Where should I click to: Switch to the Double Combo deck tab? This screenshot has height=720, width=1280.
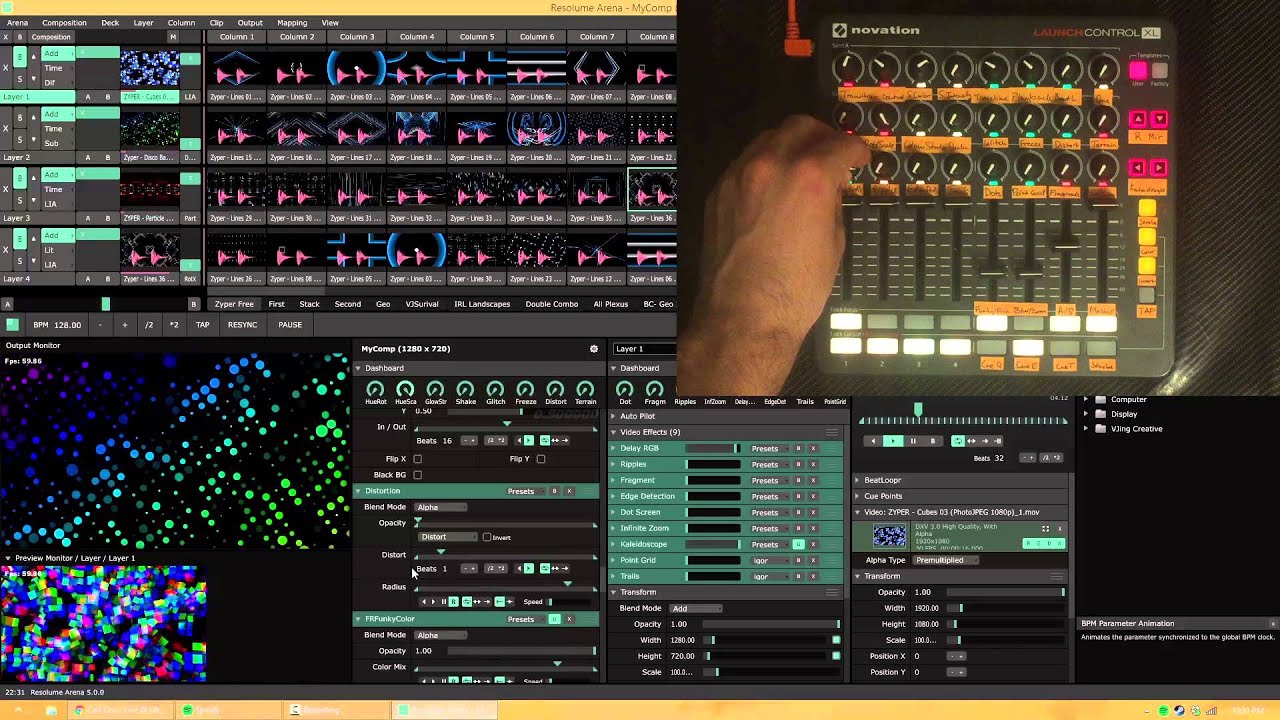(x=552, y=304)
